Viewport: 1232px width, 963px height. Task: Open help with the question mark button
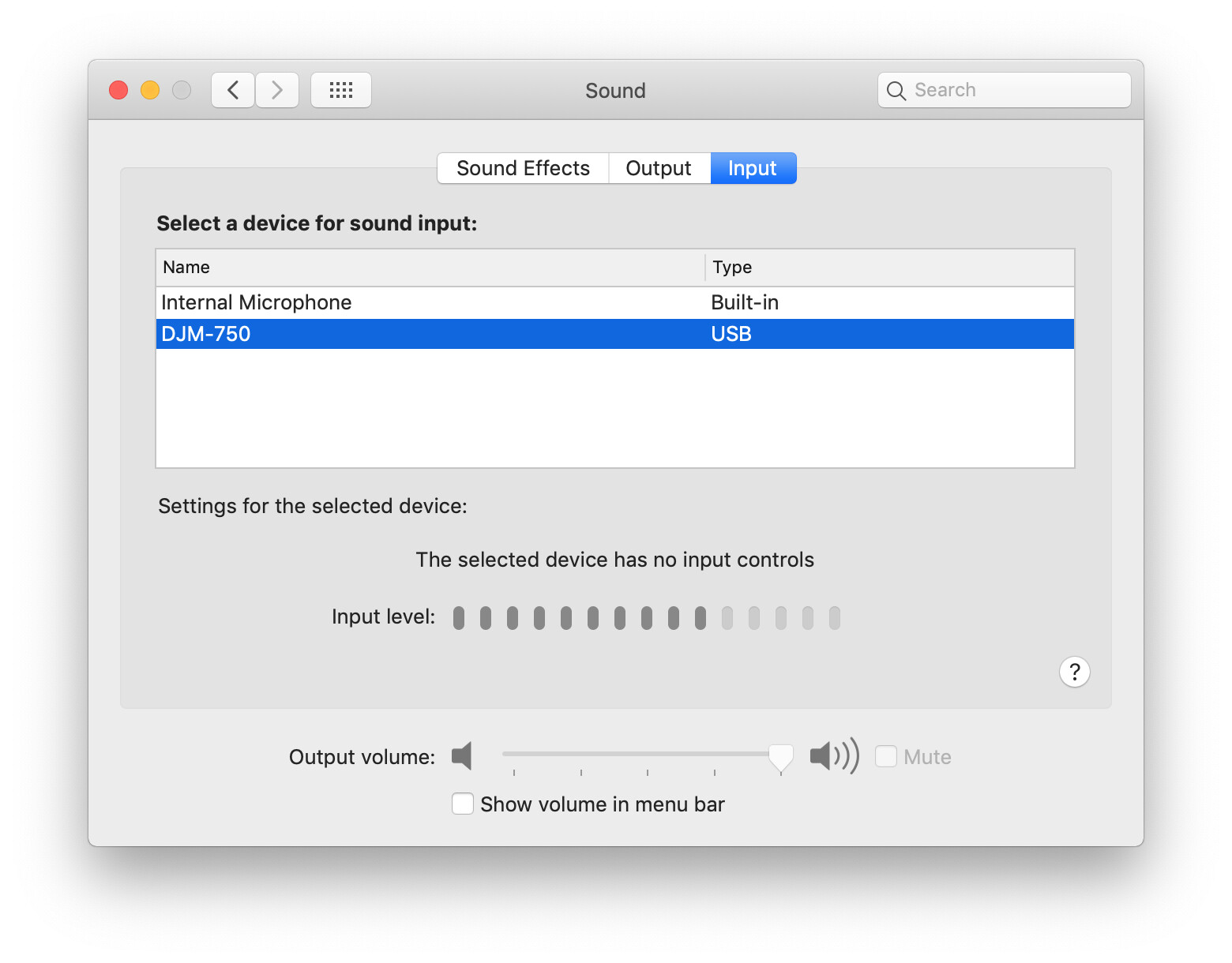pos(1074,672)
